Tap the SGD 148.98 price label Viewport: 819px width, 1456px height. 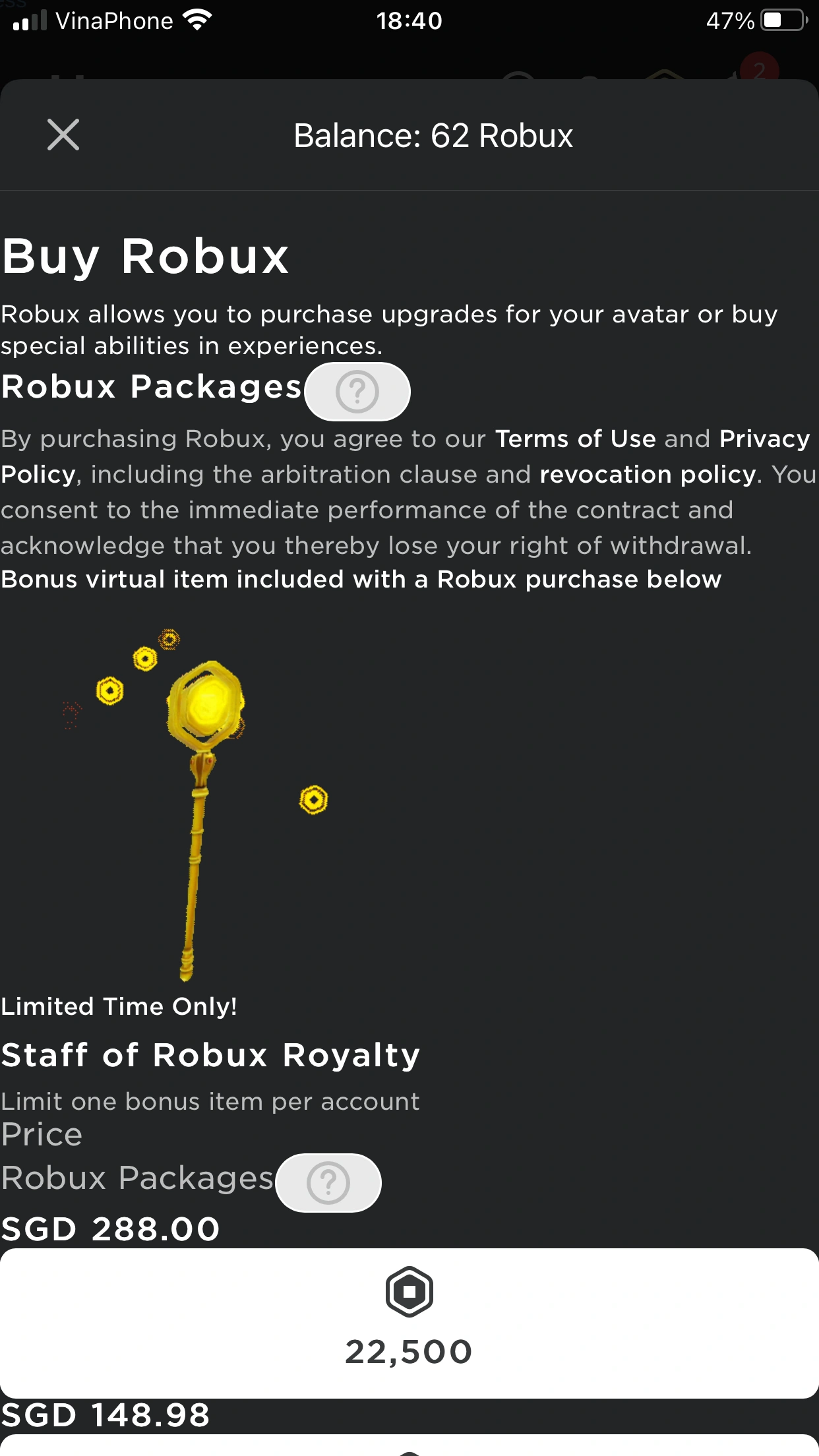point(106,1415)
